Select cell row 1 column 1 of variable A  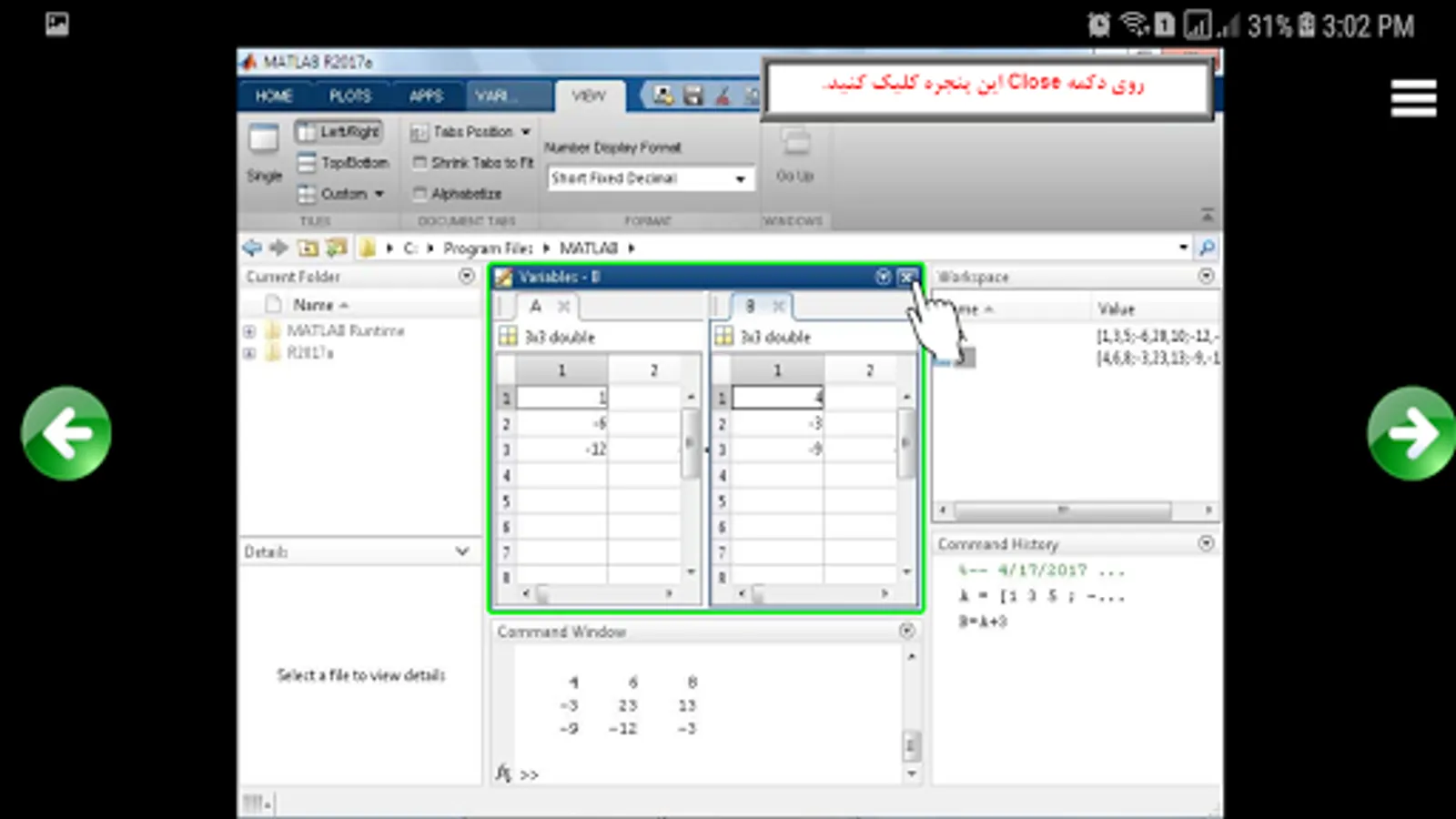click(561, 398)
